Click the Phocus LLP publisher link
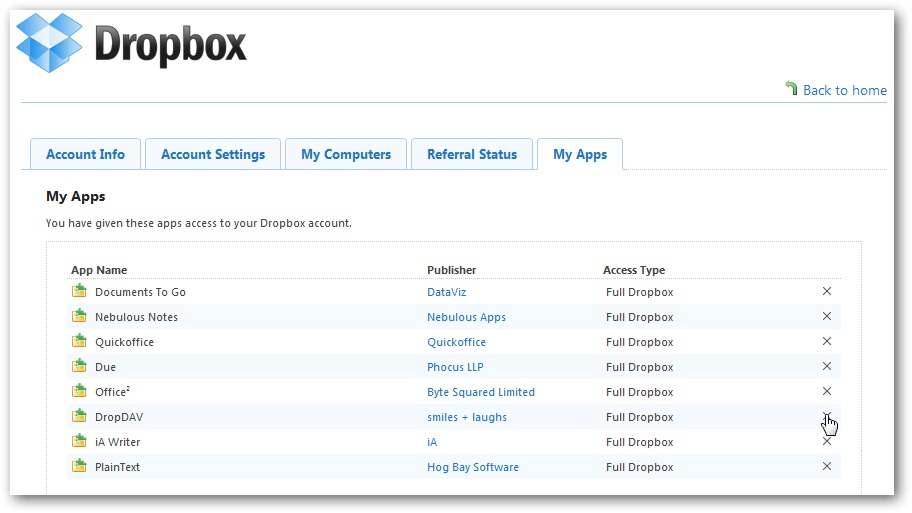 coord(455,367)
